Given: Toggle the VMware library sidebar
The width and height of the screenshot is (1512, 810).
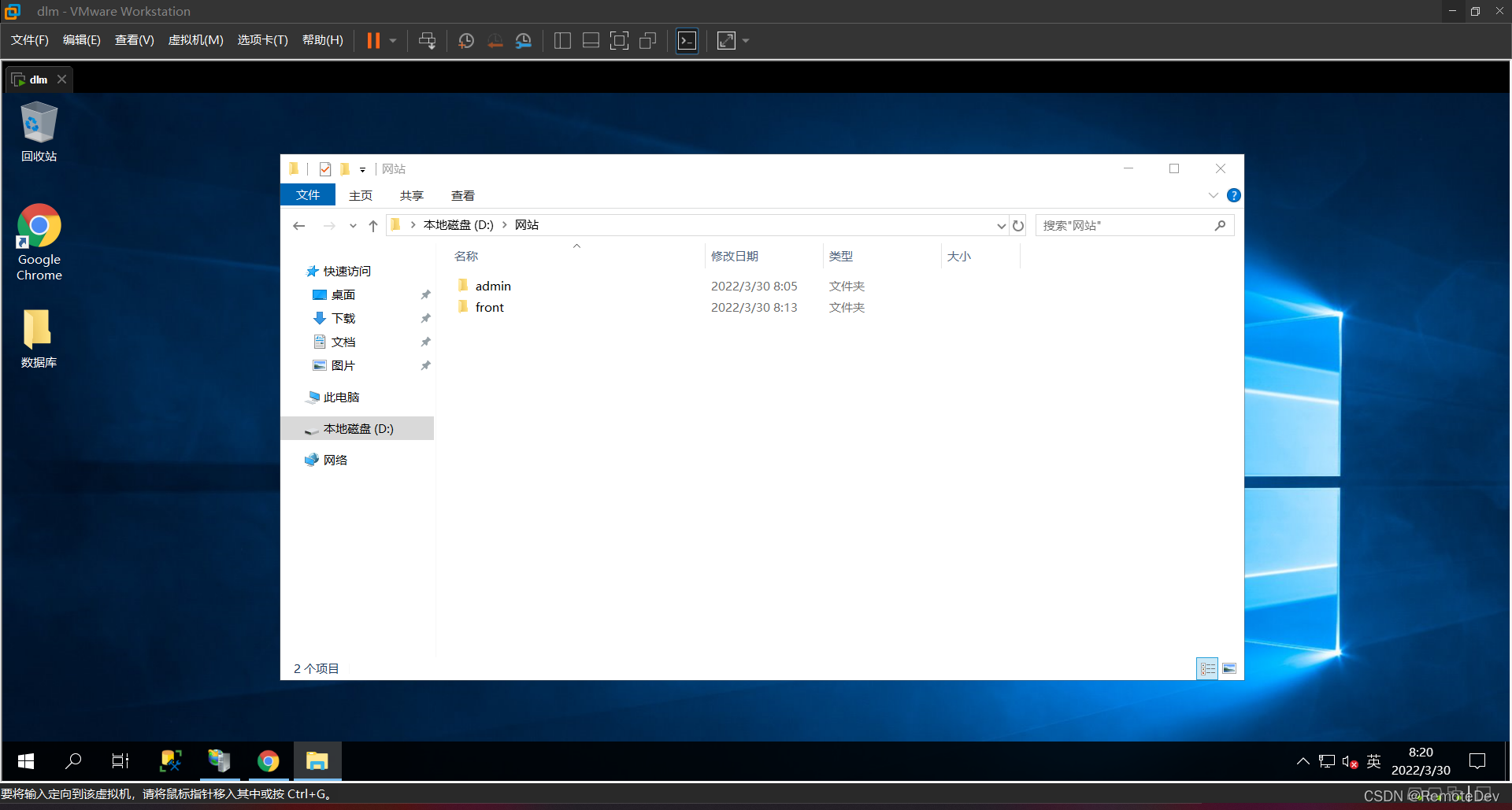Looking at the screenshot, I should tap(562, 41).
